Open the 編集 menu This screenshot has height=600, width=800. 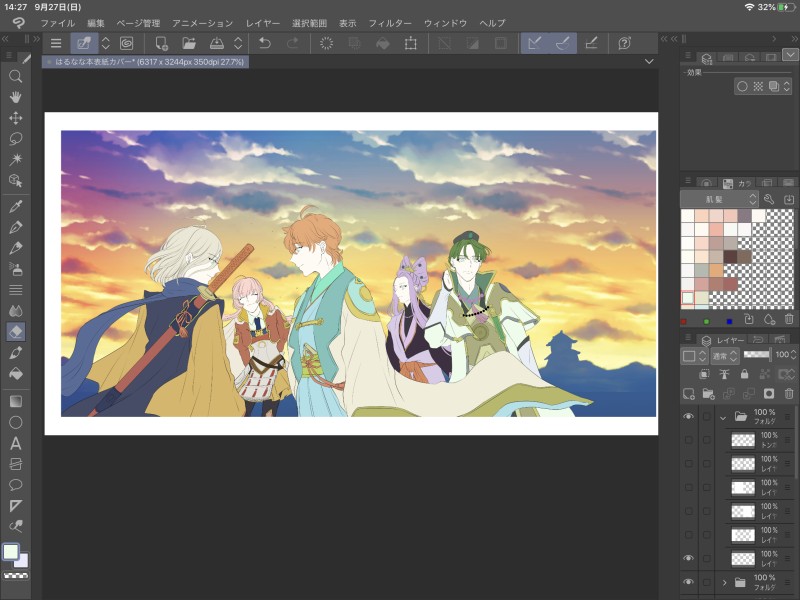[x=95, y=23]
